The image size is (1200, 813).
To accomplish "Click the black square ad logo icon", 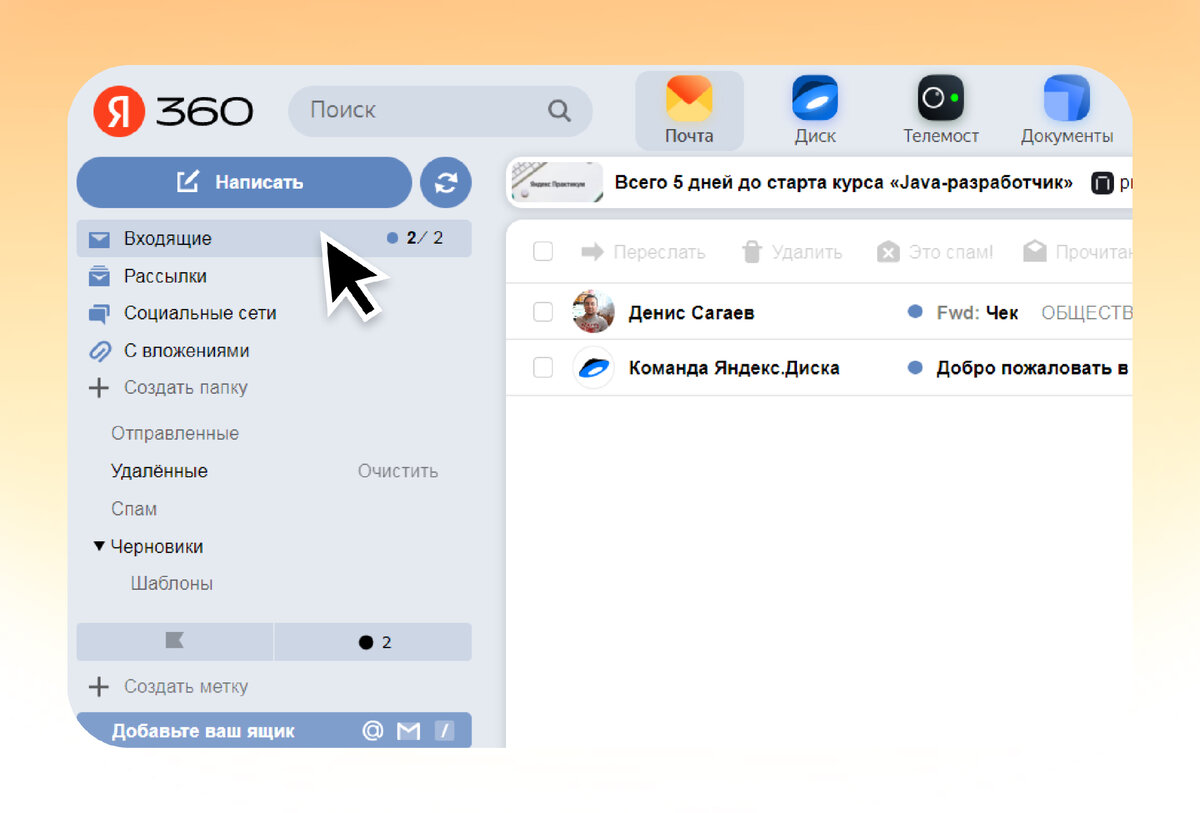I will click(1102, 183).
